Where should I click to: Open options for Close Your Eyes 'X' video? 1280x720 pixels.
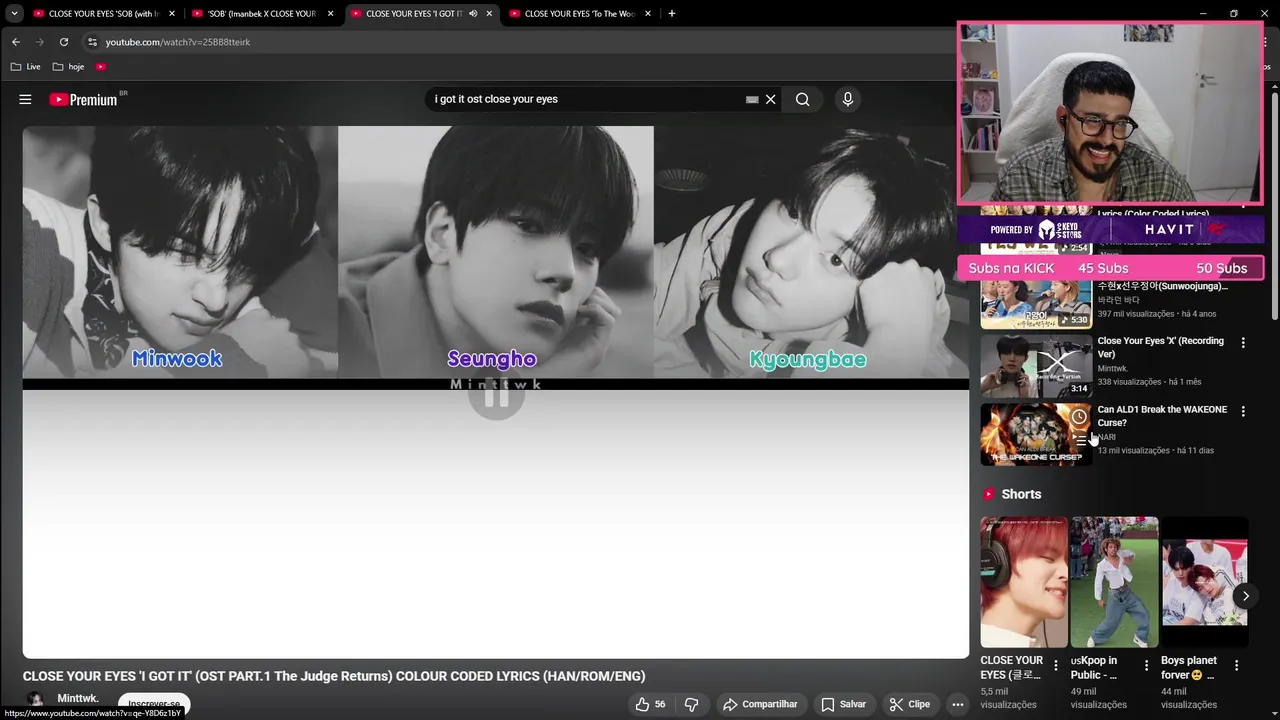coord(1243,342)
